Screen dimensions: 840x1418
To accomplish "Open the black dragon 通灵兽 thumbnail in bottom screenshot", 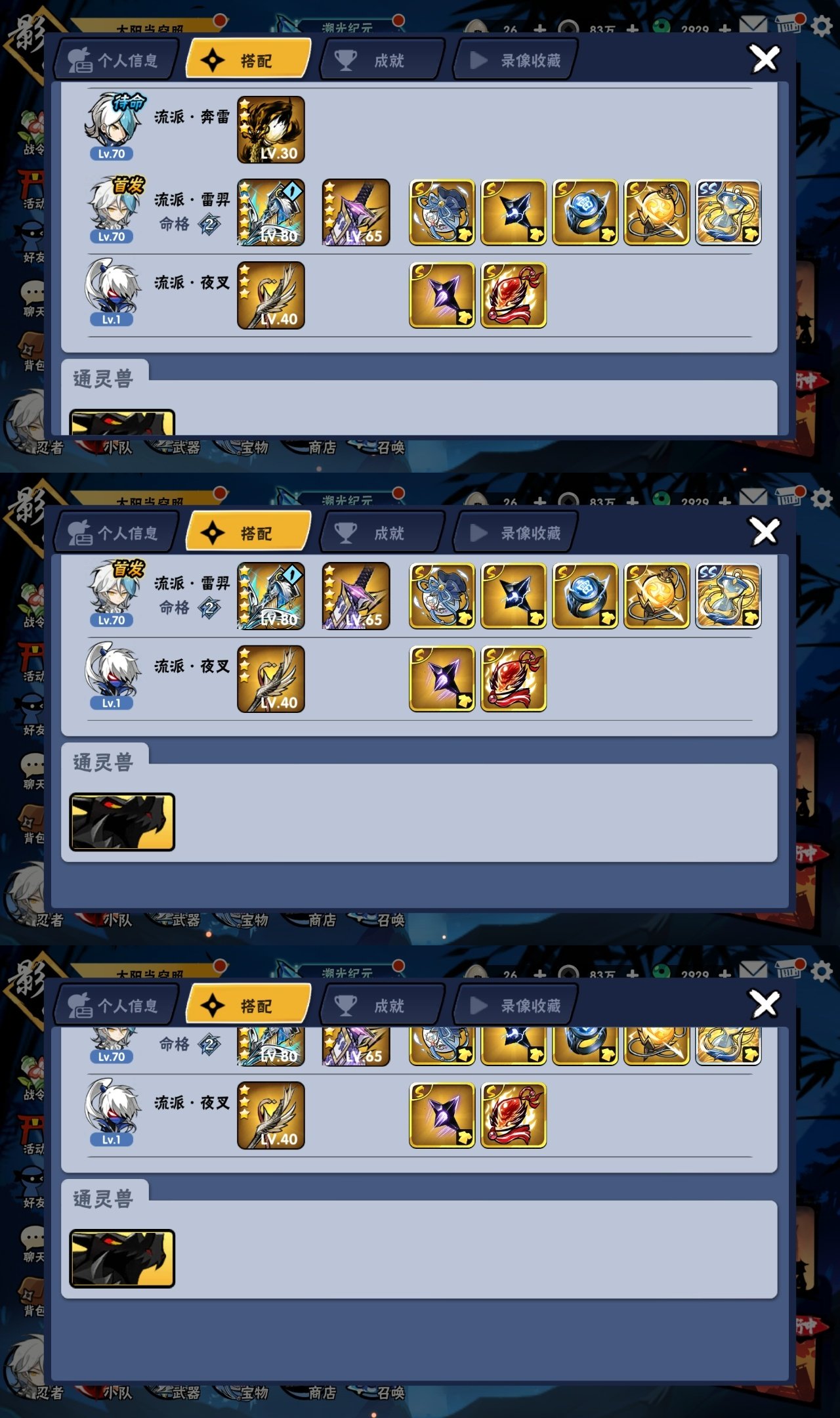I will click(122, 1258).
